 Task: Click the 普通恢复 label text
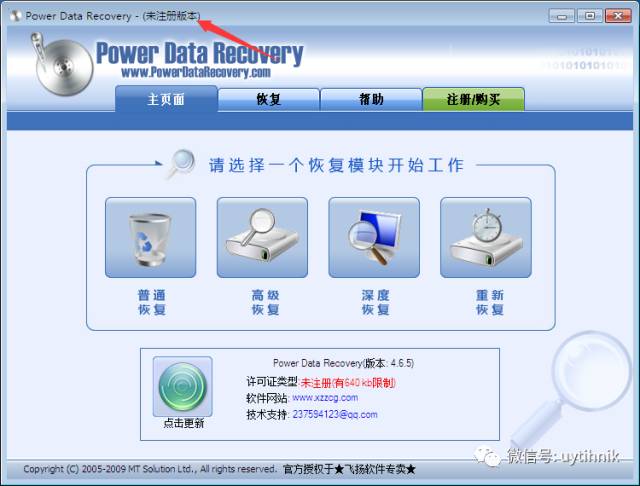tap(151, 302)
